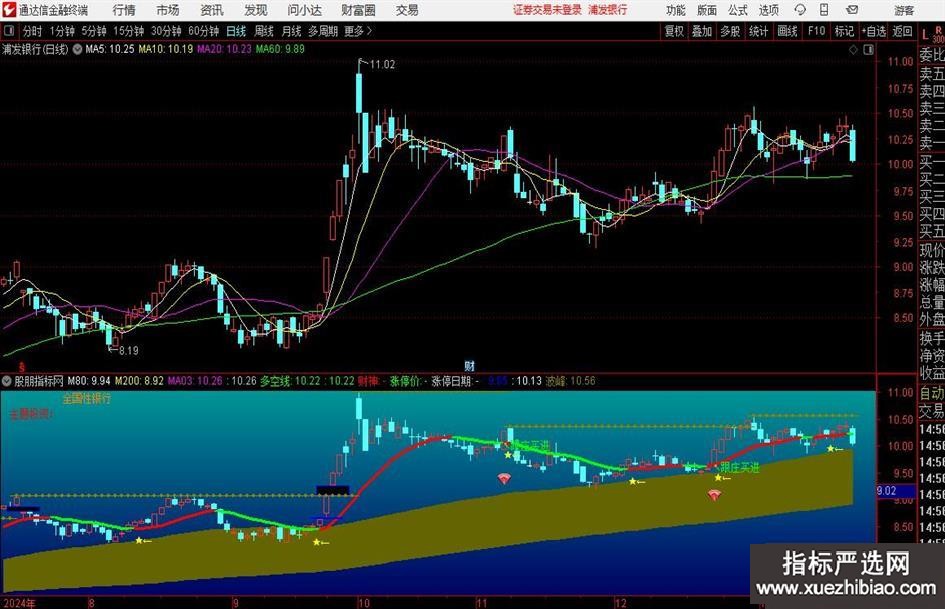Click the 多股 toolbar button
This screenshot has height=609, width=945.
pos(730,31)
